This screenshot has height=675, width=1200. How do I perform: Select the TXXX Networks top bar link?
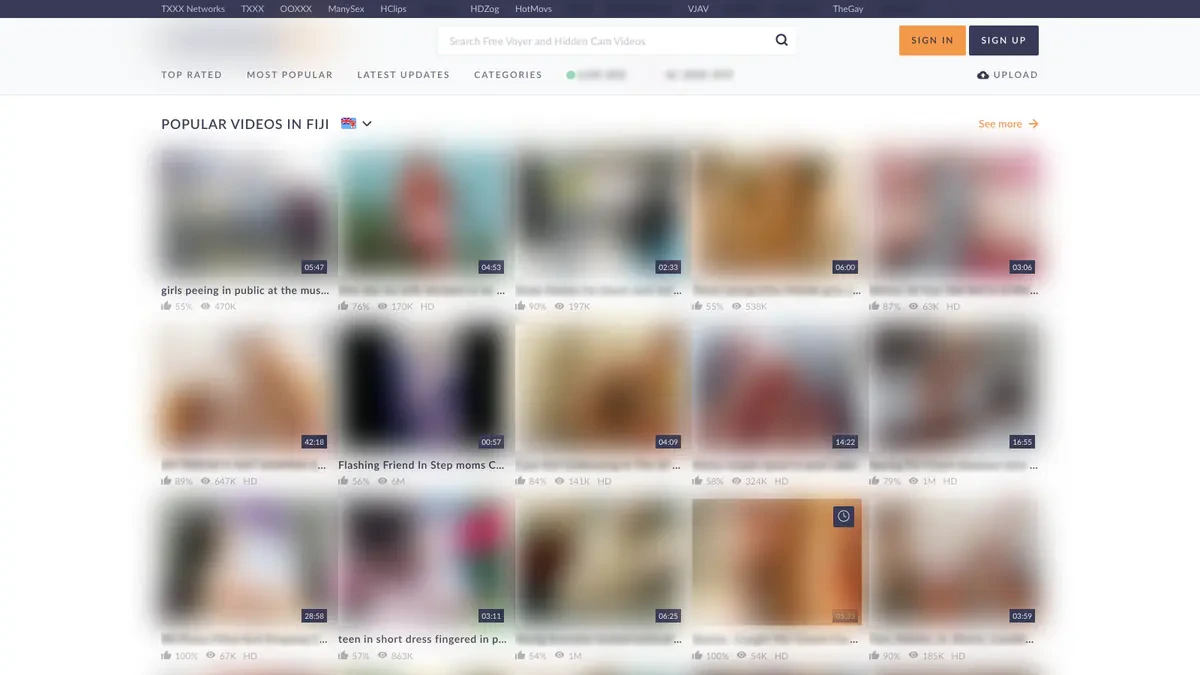click(x=193, y=9)
